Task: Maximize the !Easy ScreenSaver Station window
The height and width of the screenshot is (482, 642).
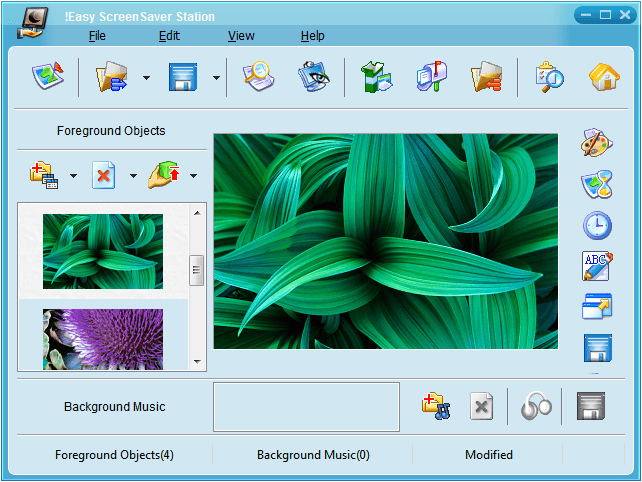Action: point(605,15)
